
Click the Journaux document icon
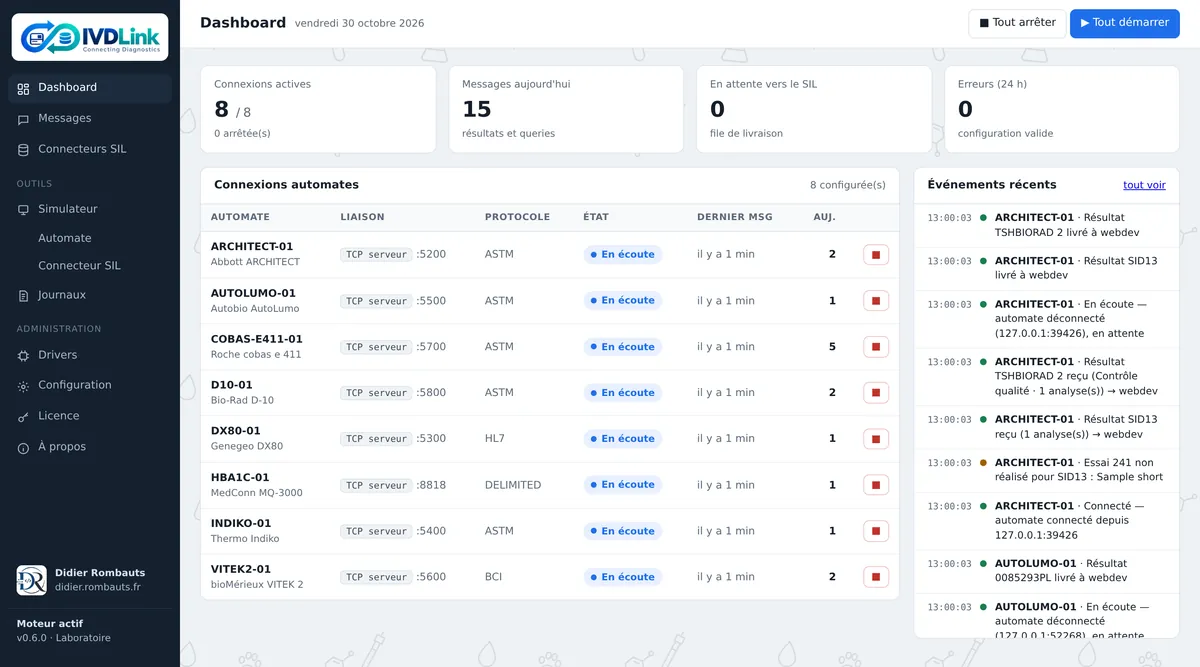(23, 296)
